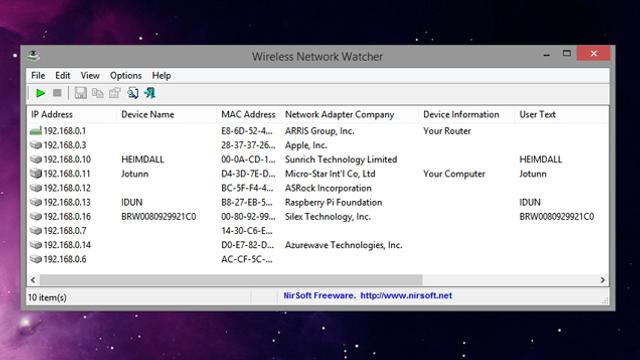640x360 pixels.
Task: Sort by the User Text column header
Action: pos(562,114)
